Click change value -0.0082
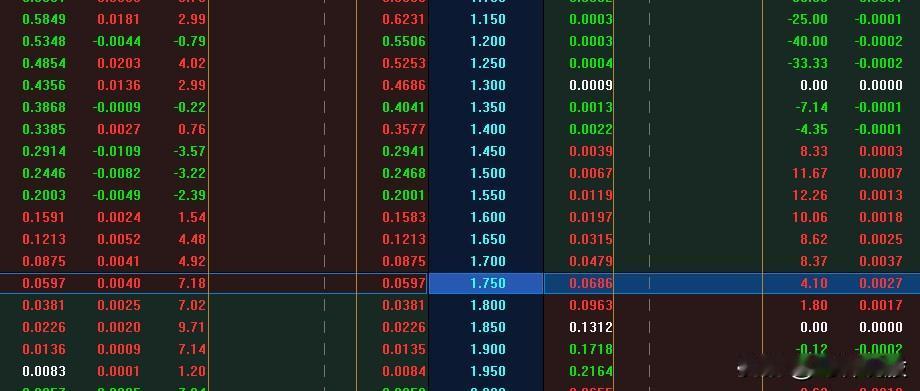Viewport: 920px width, 391px height. click(117, 173)
